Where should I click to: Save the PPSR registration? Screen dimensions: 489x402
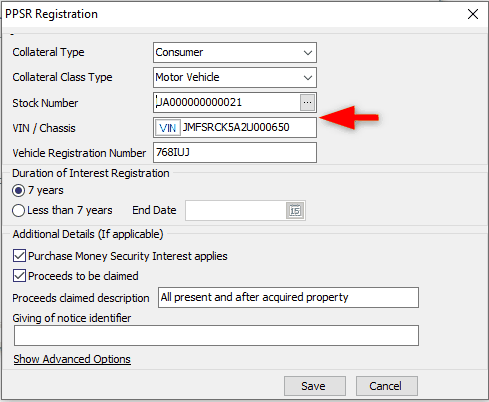[315, 386]
